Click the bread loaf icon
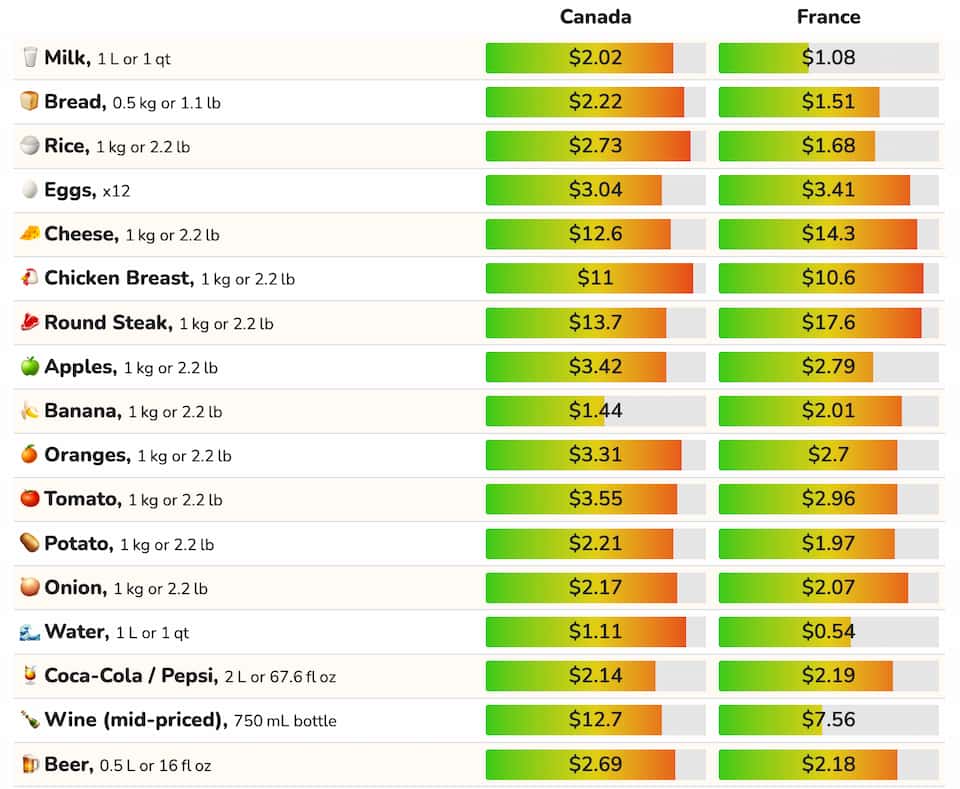The image size is (960, 789). (x=29, y=102)
